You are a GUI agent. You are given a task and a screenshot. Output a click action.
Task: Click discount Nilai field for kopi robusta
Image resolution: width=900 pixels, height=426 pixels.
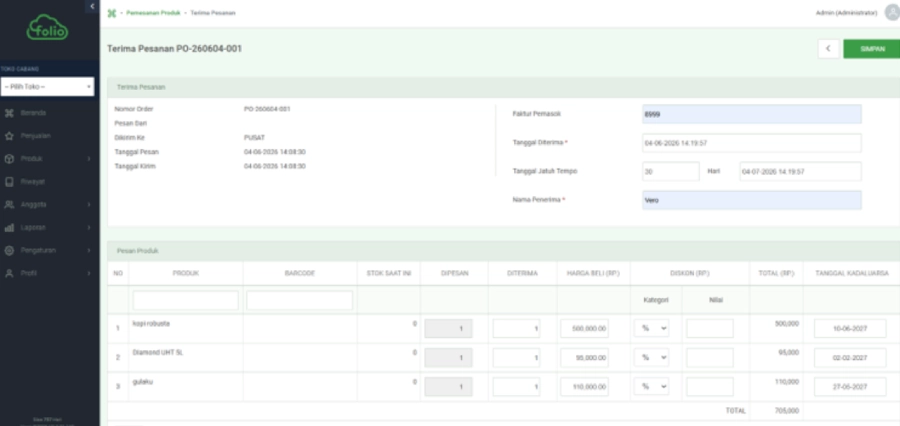(709, 328)
